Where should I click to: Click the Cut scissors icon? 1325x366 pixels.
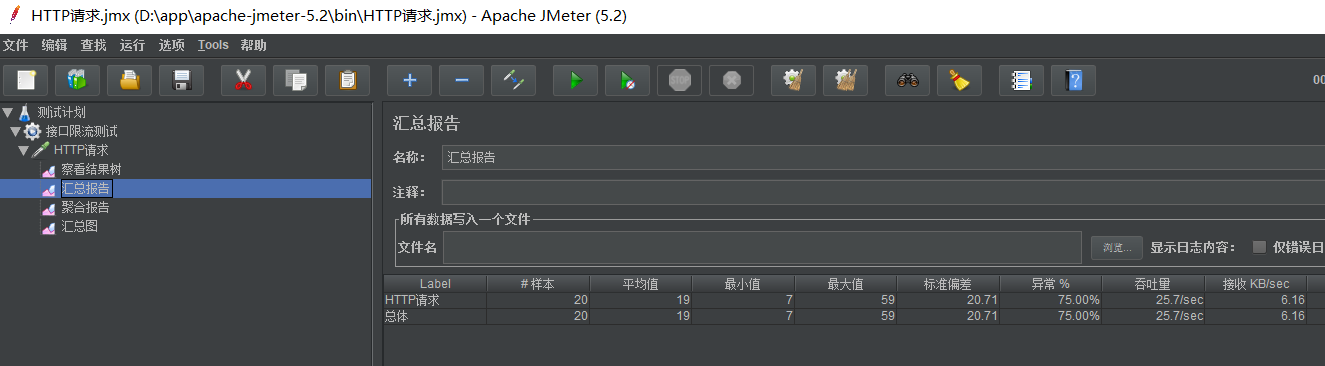pyautogui.click(x=243, y=80)
